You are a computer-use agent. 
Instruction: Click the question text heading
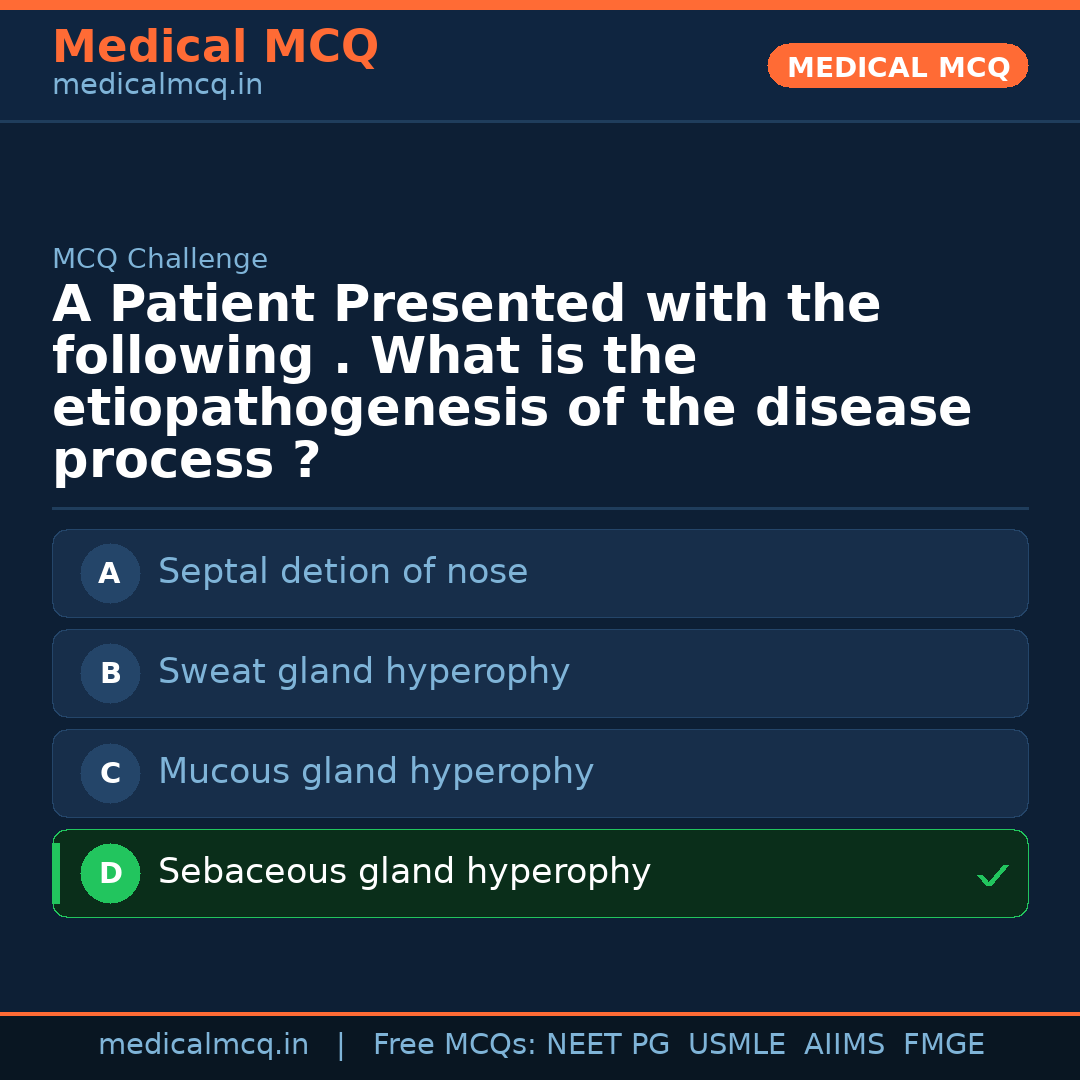[x=510, y=382]
